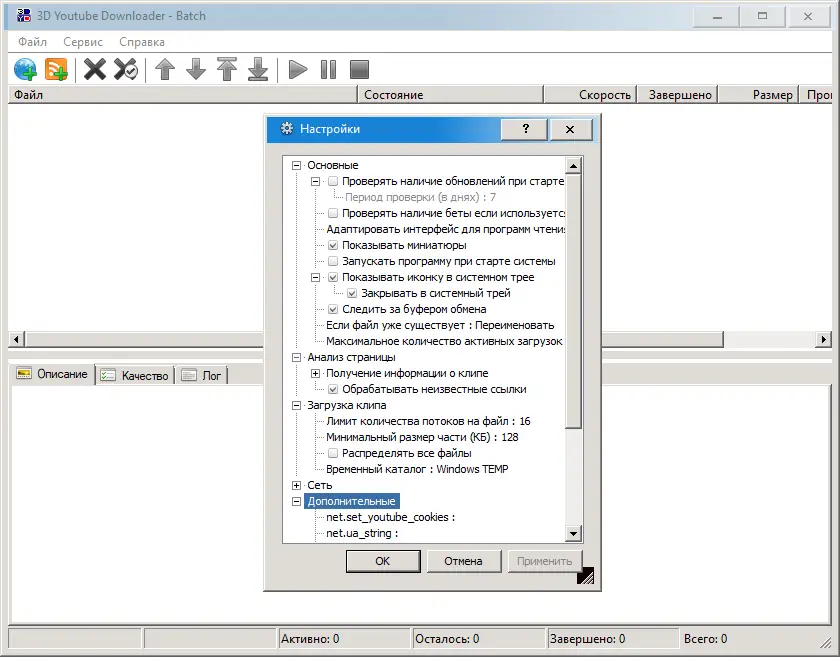Click the move down arrow icon
840x657 pixels.
(x=196, y=70)
